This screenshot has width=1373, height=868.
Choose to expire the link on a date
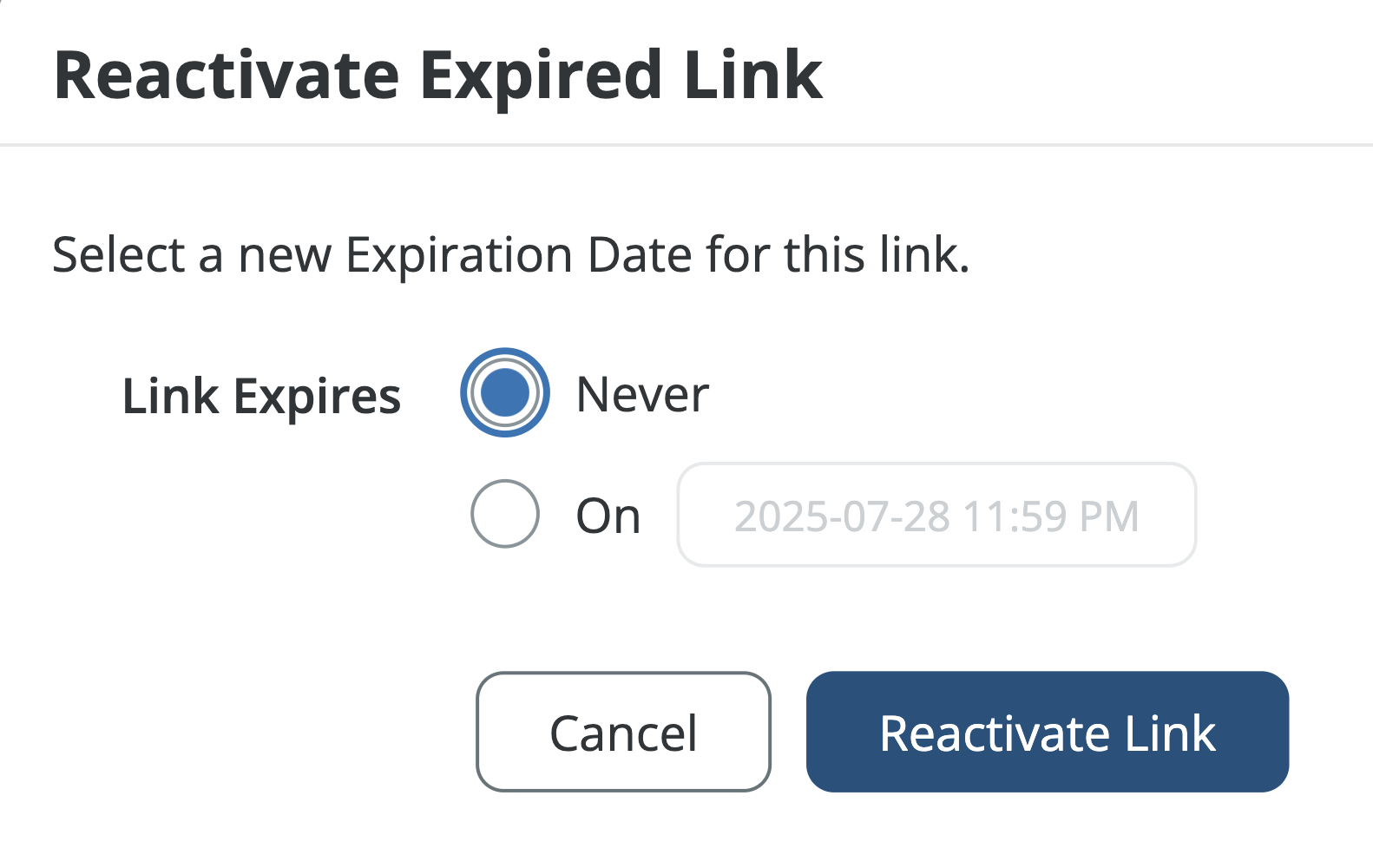click(504, 514)
